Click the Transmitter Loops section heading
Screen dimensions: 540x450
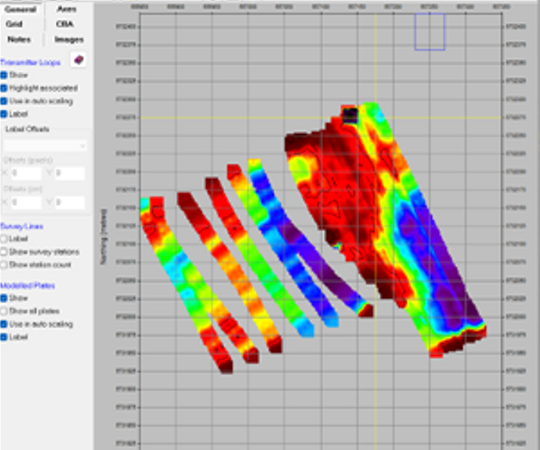click(30, 62)
